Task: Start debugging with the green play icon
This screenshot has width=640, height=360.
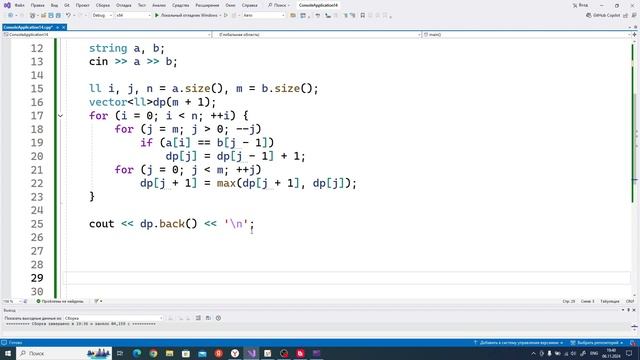Action: 157,16
